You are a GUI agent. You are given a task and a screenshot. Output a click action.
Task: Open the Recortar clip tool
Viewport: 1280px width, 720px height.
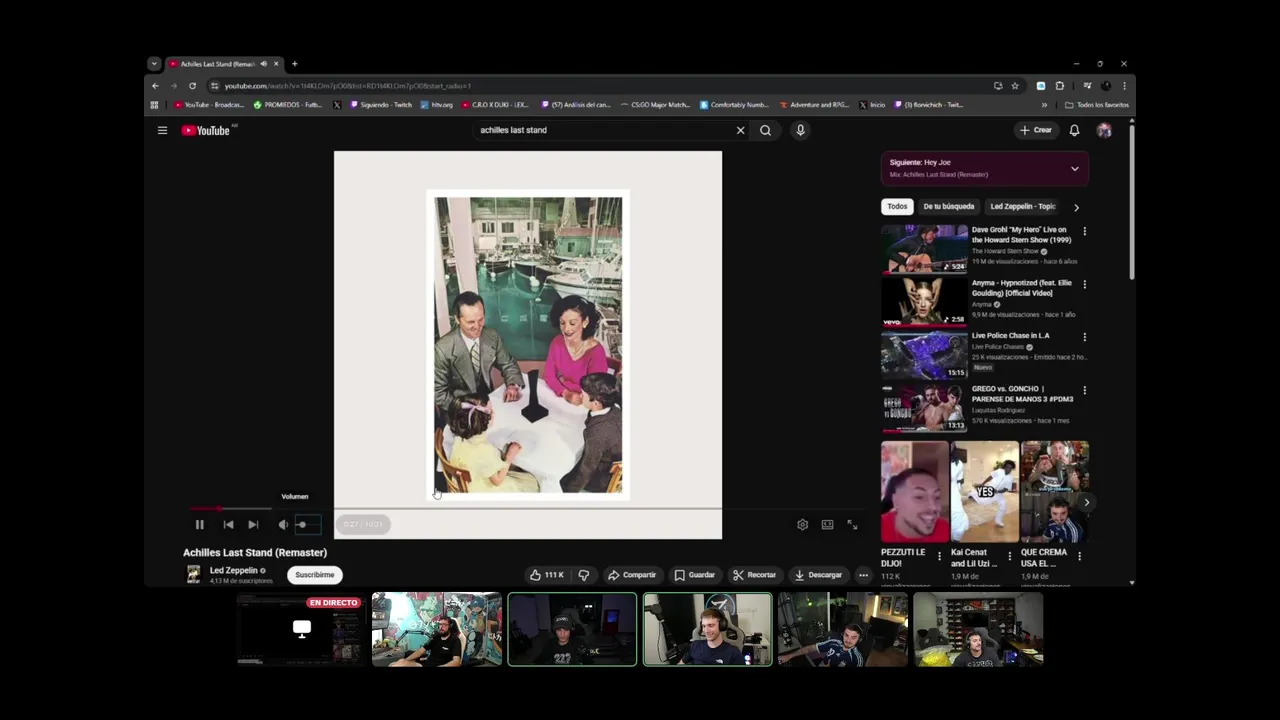[754, 575]
